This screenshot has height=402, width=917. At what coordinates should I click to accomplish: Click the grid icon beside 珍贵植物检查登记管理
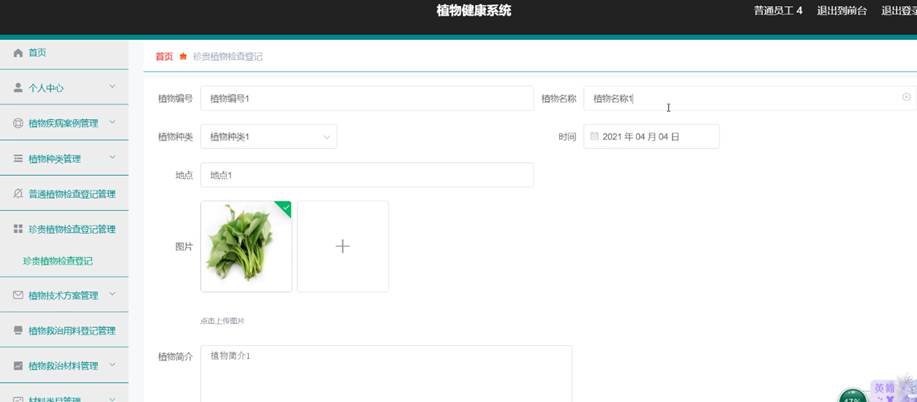[18, 229]
